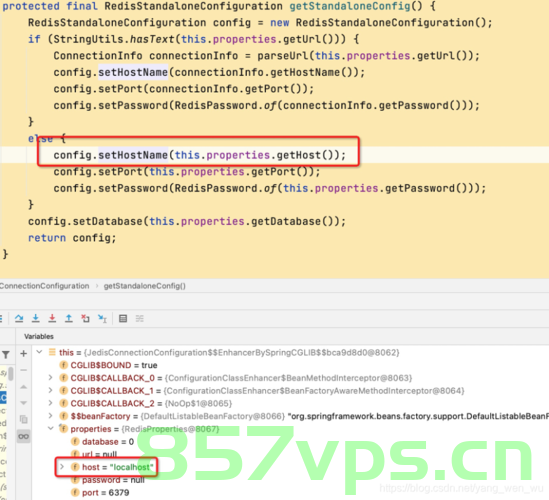This screenshot has width=549, height=500.
Task: Click the Drop Frame icon
Action: tap(85, 318)
